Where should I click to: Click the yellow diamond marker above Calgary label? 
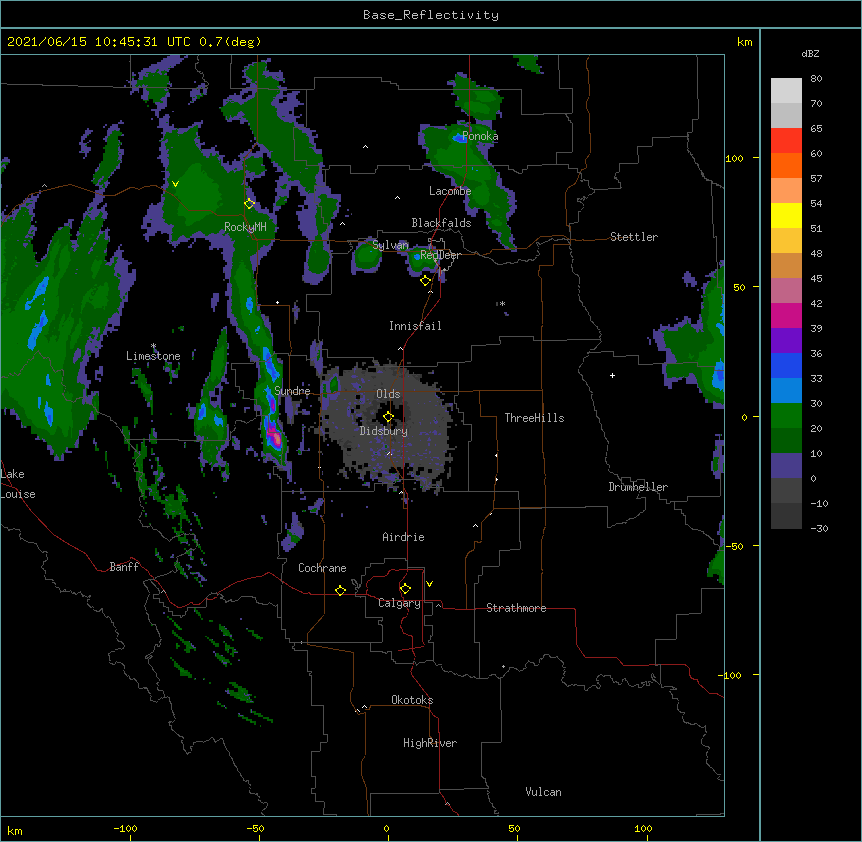click(x=405, y=589)
